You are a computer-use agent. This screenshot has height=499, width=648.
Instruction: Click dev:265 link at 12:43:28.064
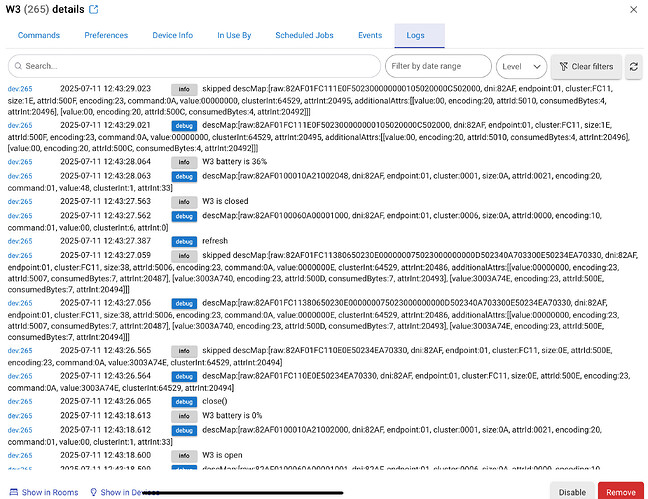click(20, 162)
